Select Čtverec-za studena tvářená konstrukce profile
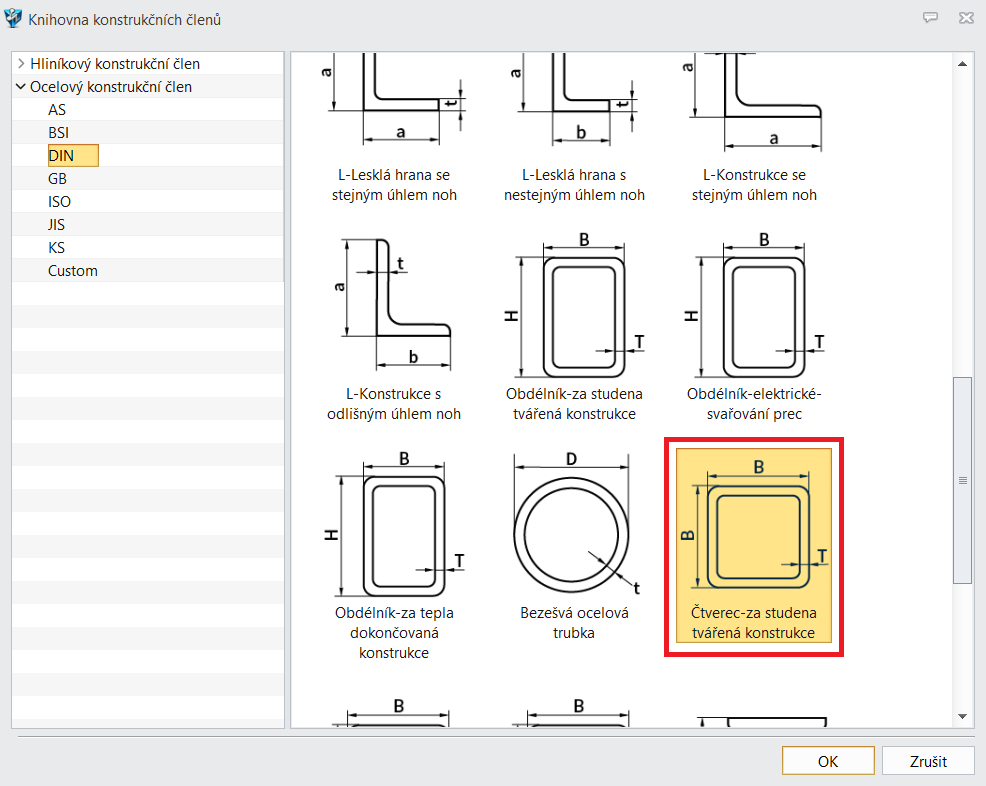The width and height of the screenshot is (986, 786). pyautogui.click(x=754, y=546)
